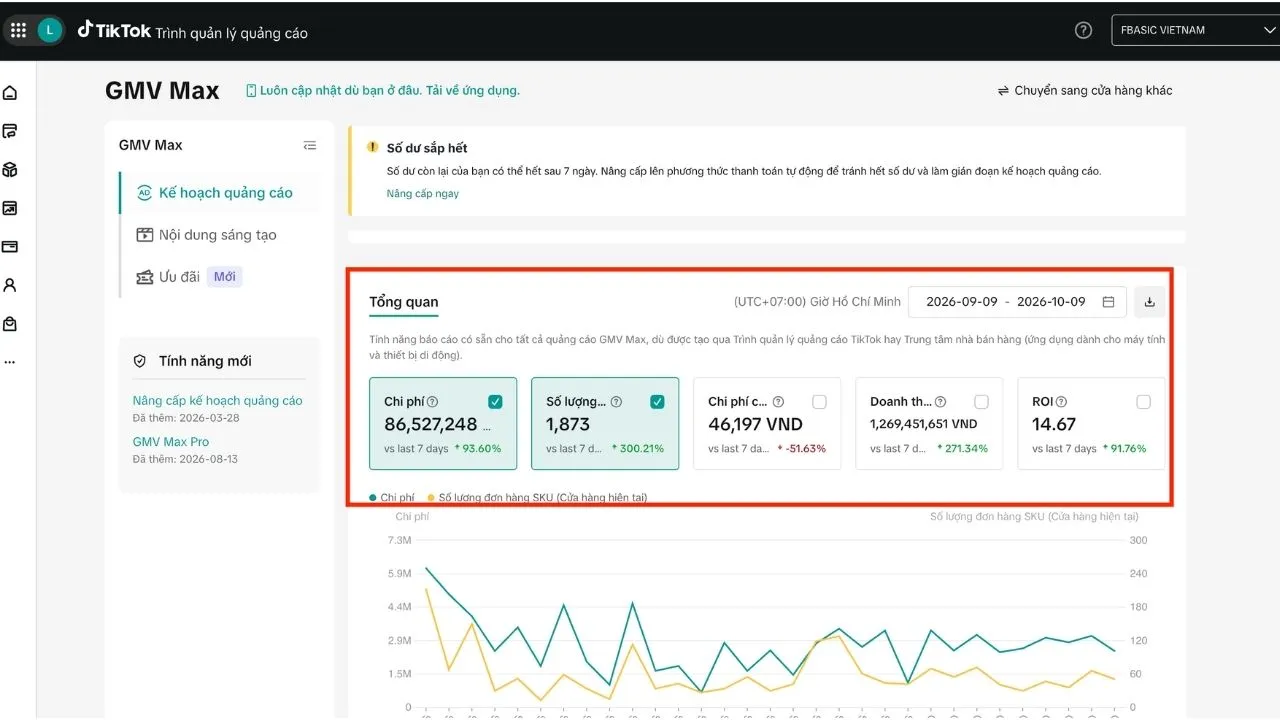Switch to the Tổng quan tab
Image resolution: width=1280 pixels, height=720 pixels.
(x=404, y=302)
